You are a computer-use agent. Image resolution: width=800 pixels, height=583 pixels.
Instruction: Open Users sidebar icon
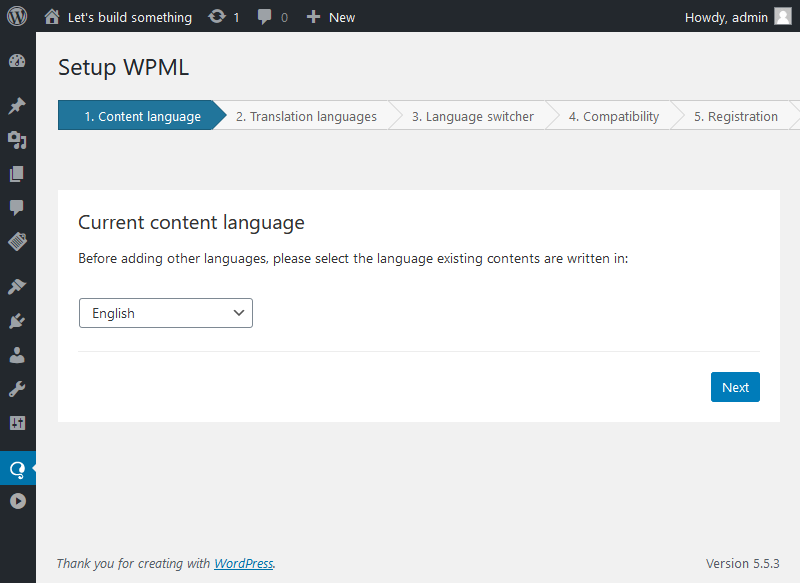tap(17, 355)
